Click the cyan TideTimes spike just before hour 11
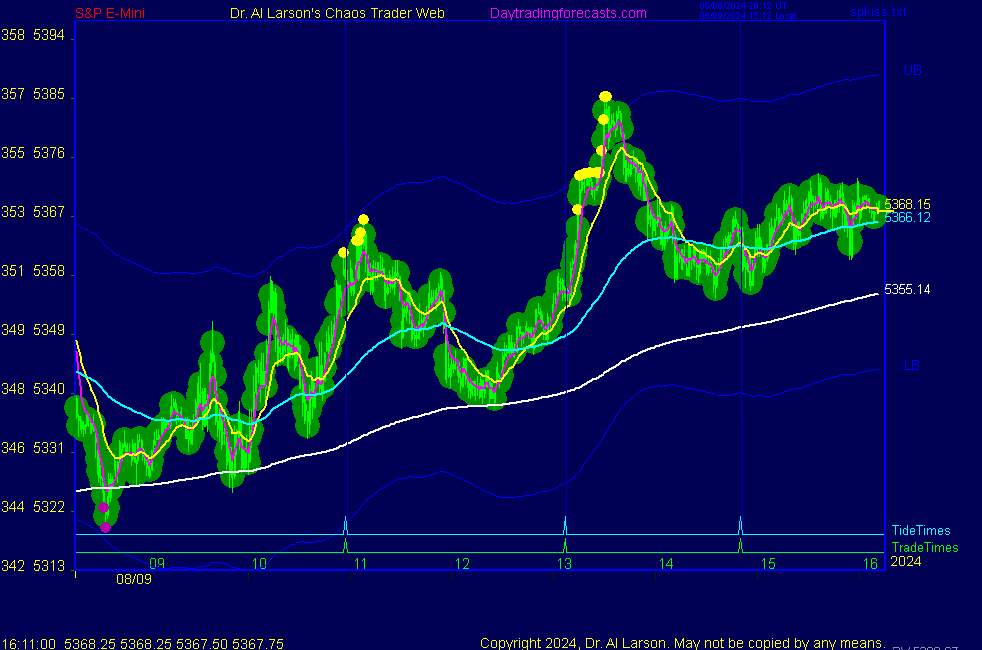Viewport: 982px width, 650px height. (x=346, y=526)
